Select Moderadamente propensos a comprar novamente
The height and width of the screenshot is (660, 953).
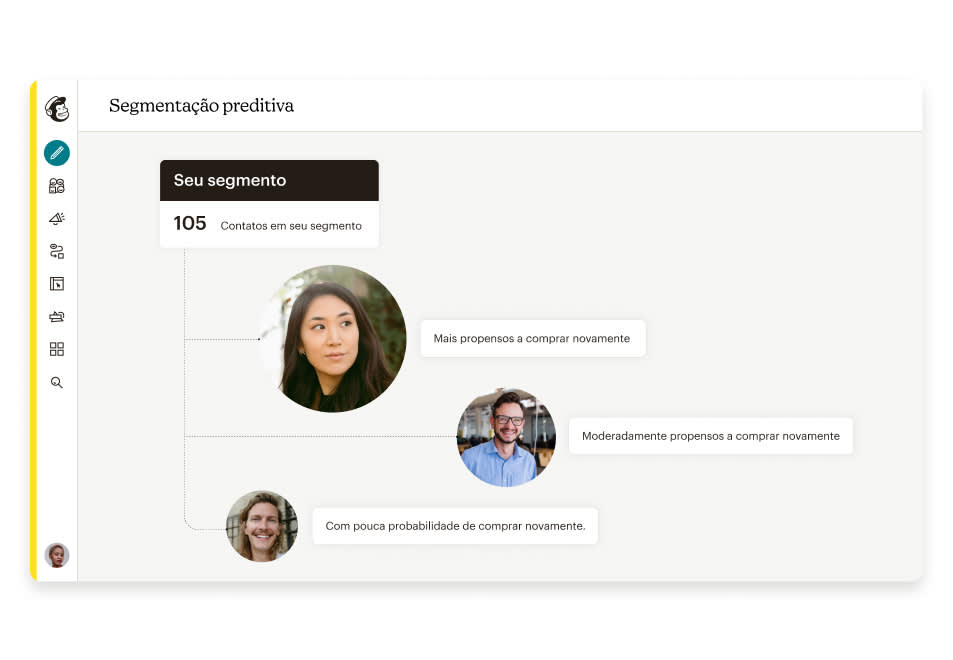(x=710, y=436)
